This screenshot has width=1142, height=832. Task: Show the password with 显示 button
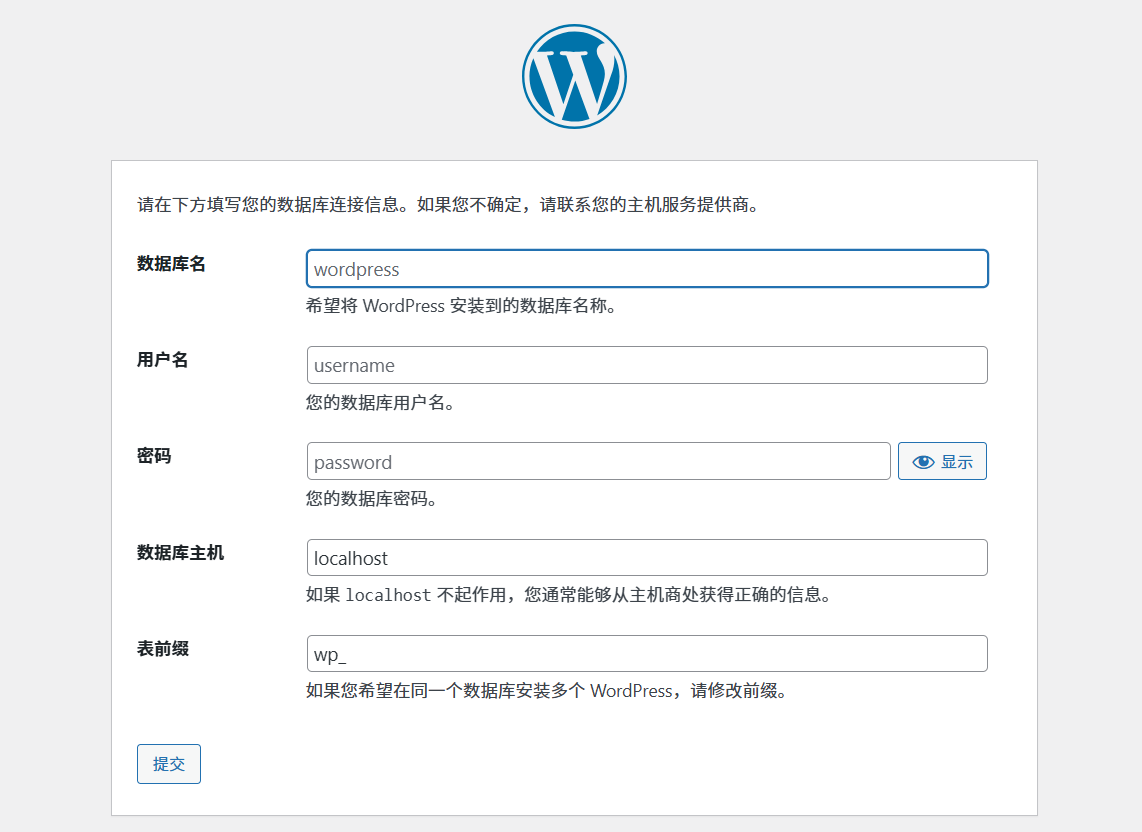coord(942,461)
